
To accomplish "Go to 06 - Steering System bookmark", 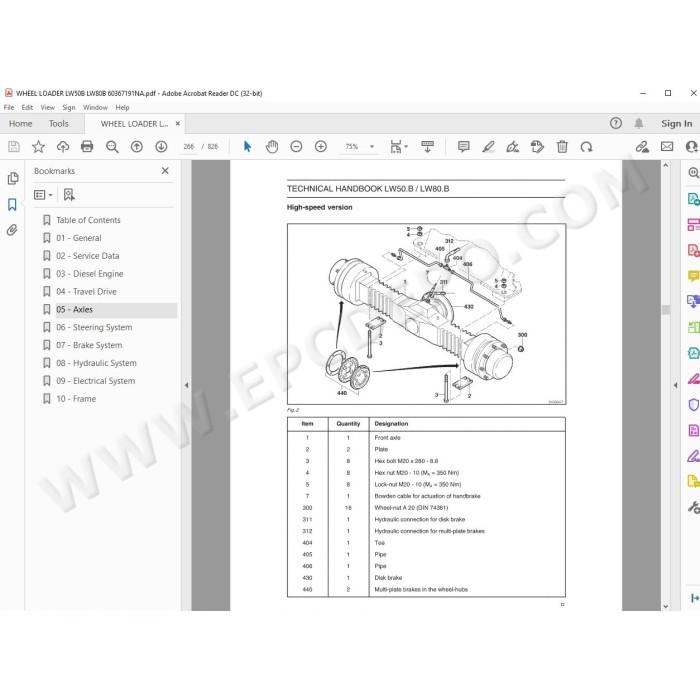I will click(94, 327).
